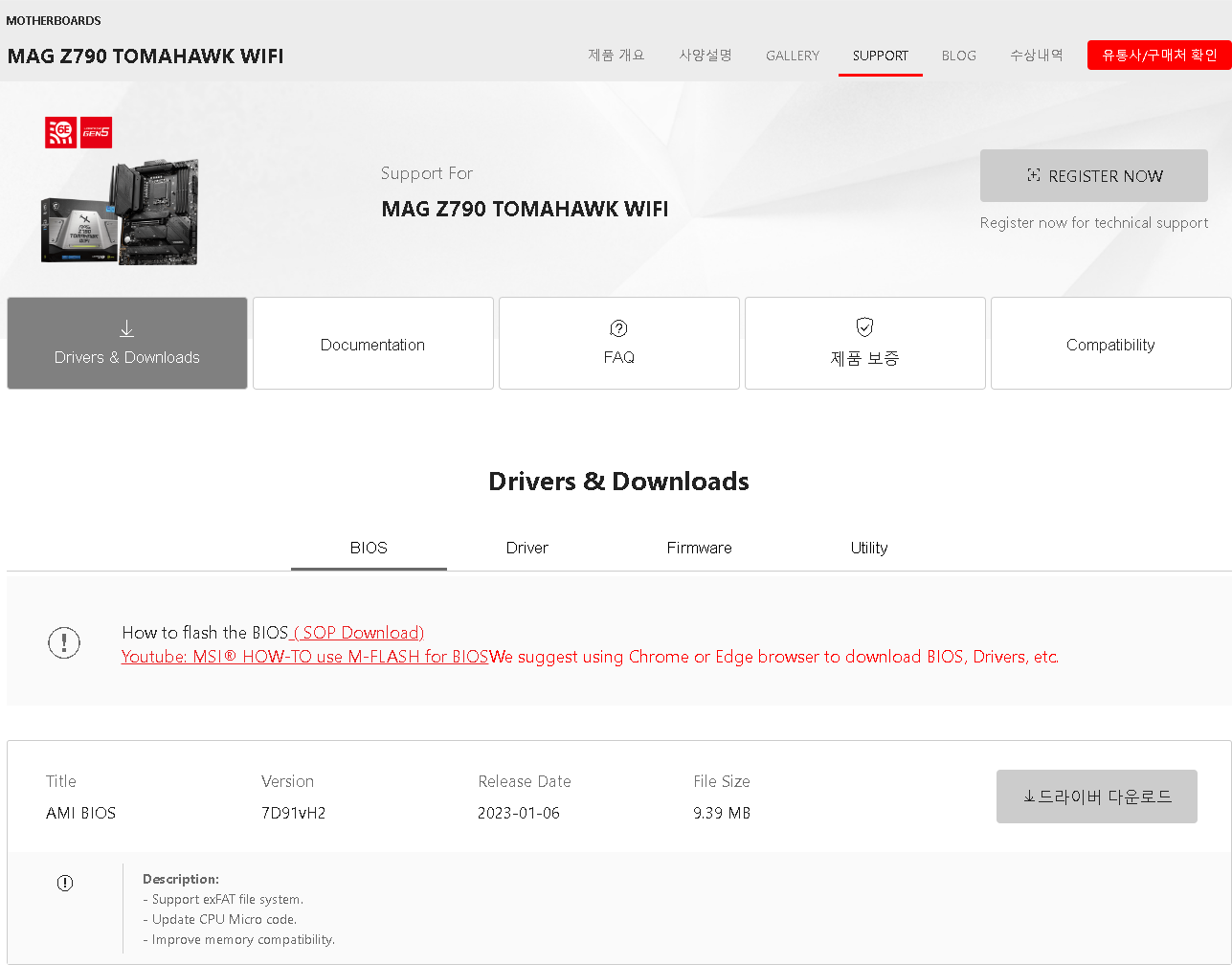Open the Compatibility tile

pyautogui.click(x=1111, y=343)
